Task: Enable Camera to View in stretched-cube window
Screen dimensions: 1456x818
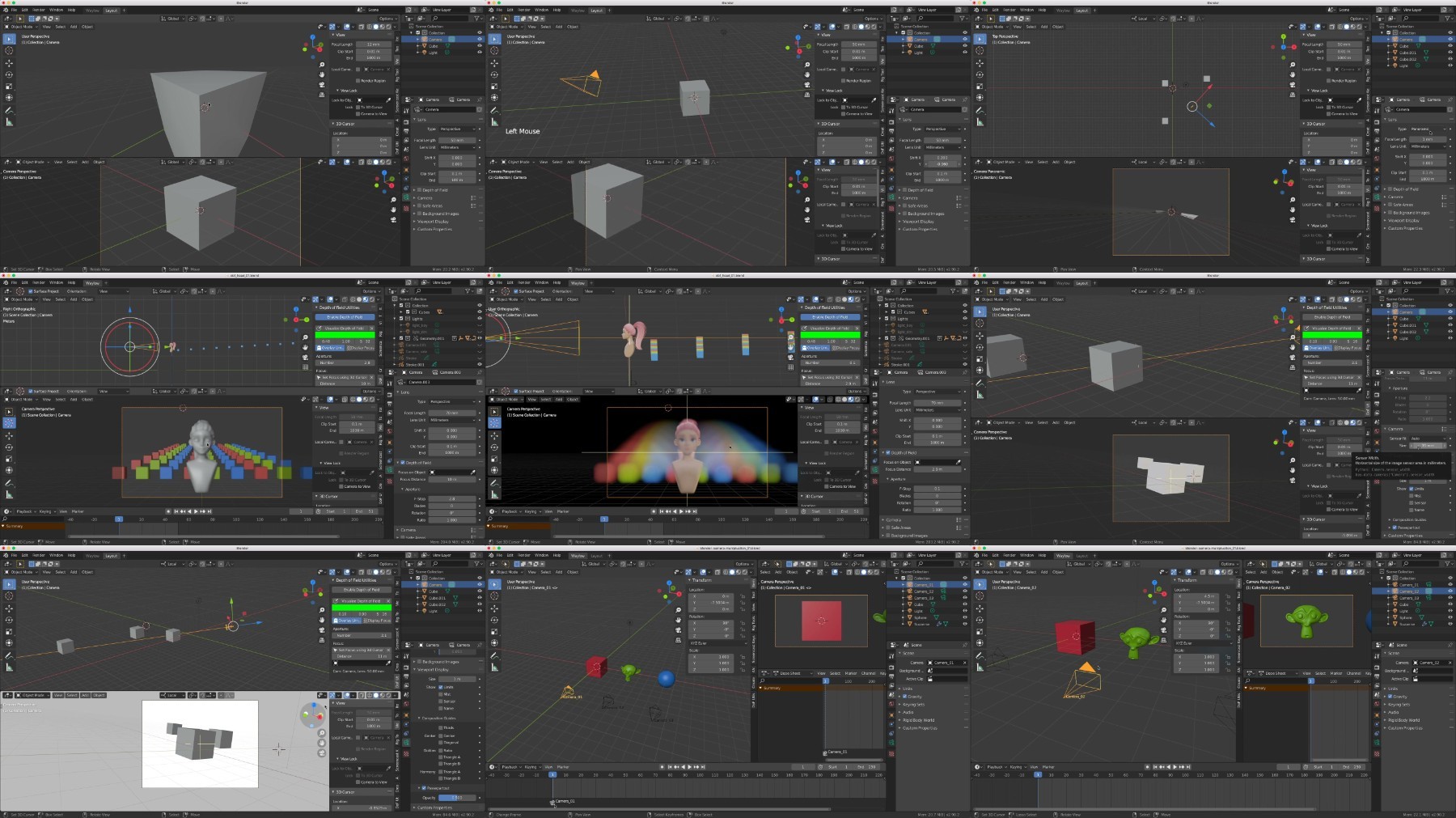Action: point(358,114)
